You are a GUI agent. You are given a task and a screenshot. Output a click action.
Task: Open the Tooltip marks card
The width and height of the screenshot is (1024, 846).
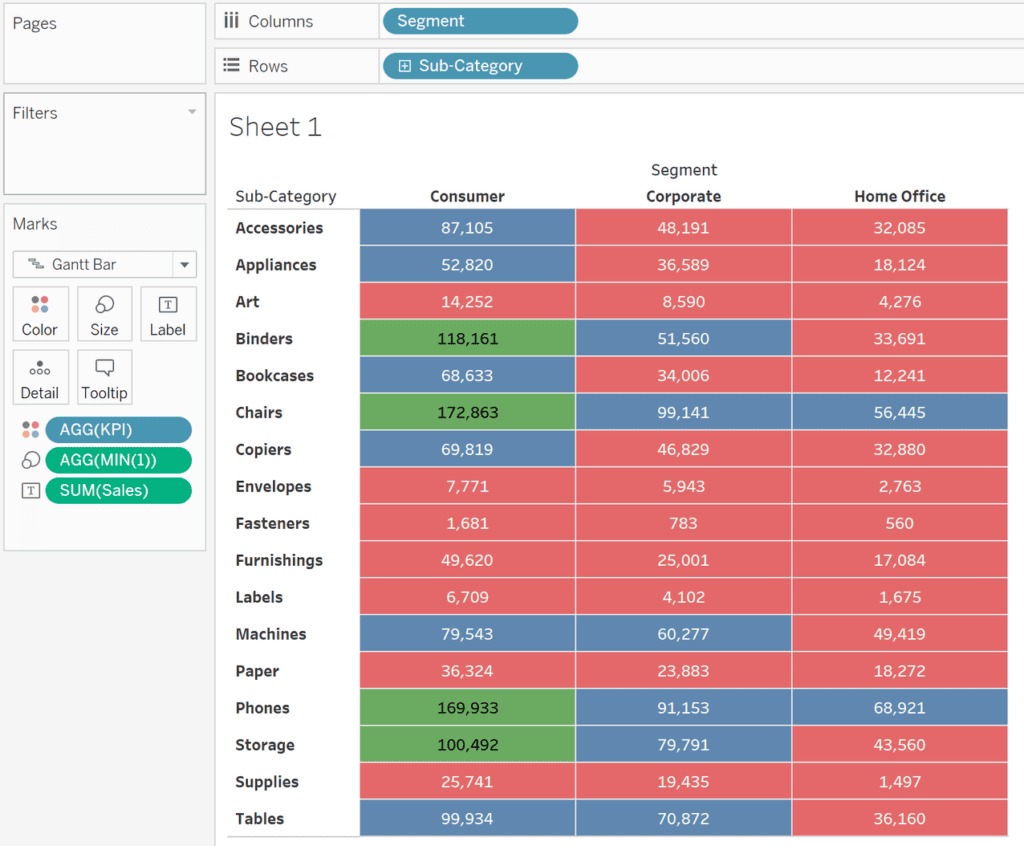click(x=104, y=378)
